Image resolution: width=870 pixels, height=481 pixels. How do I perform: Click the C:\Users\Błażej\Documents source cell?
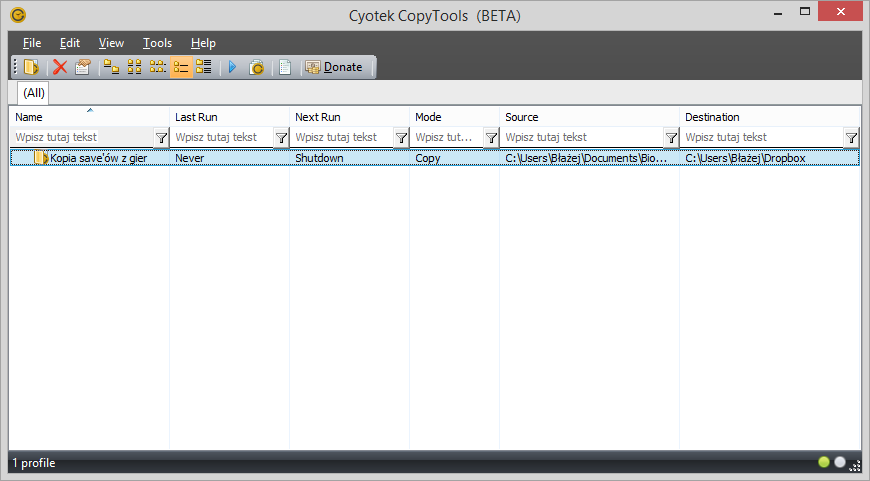point(586,158)
